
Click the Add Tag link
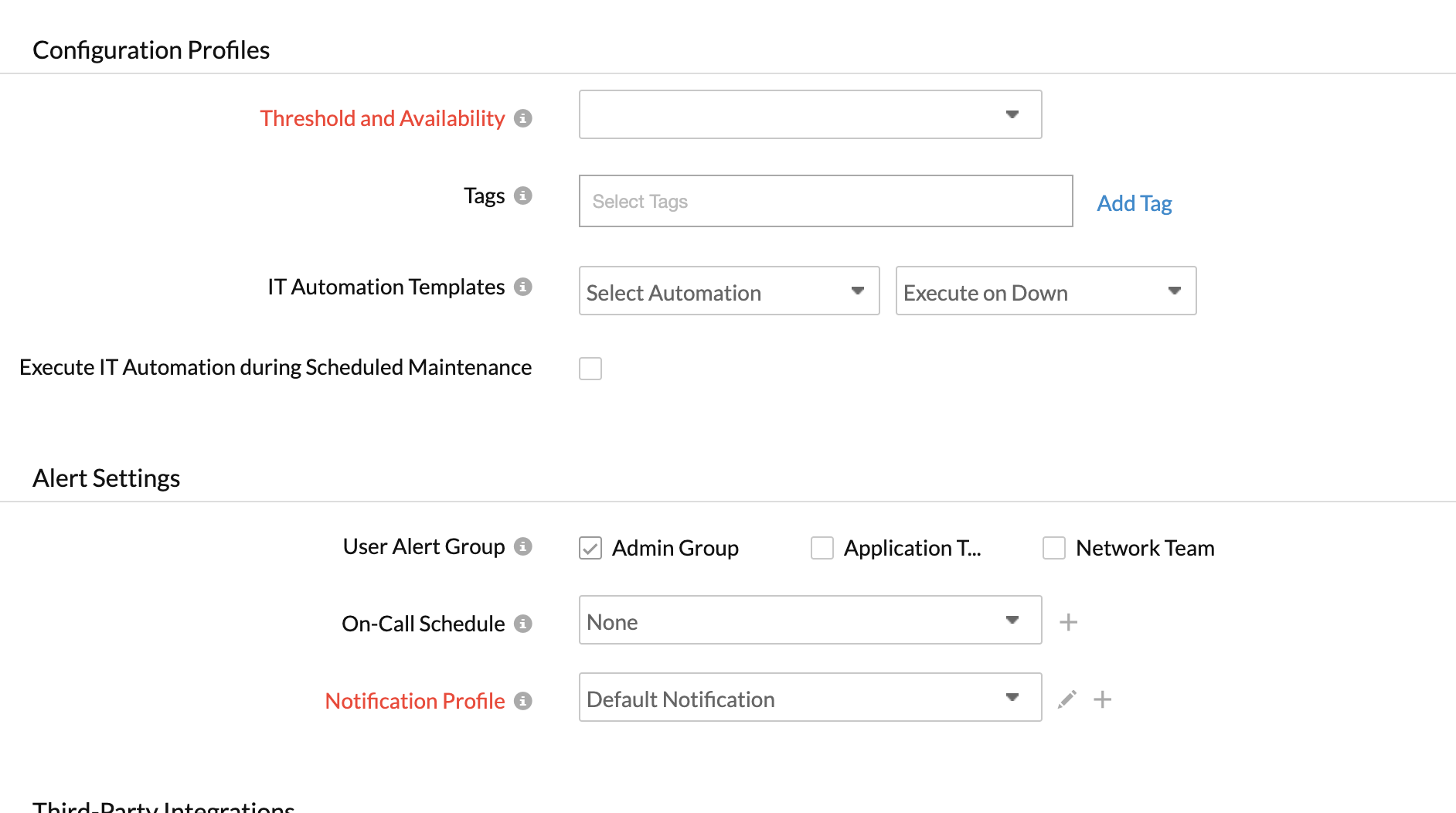(x=1134, y=203)
